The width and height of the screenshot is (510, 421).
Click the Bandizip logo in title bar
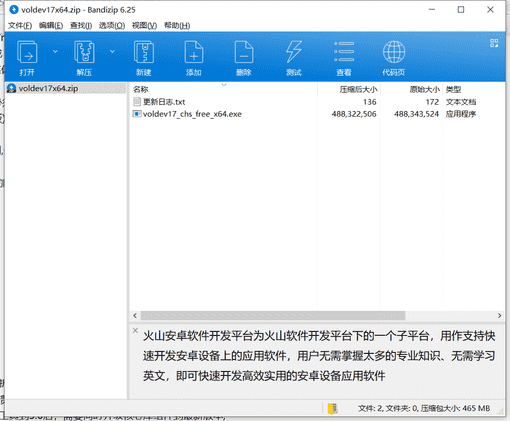coord(14,10)
